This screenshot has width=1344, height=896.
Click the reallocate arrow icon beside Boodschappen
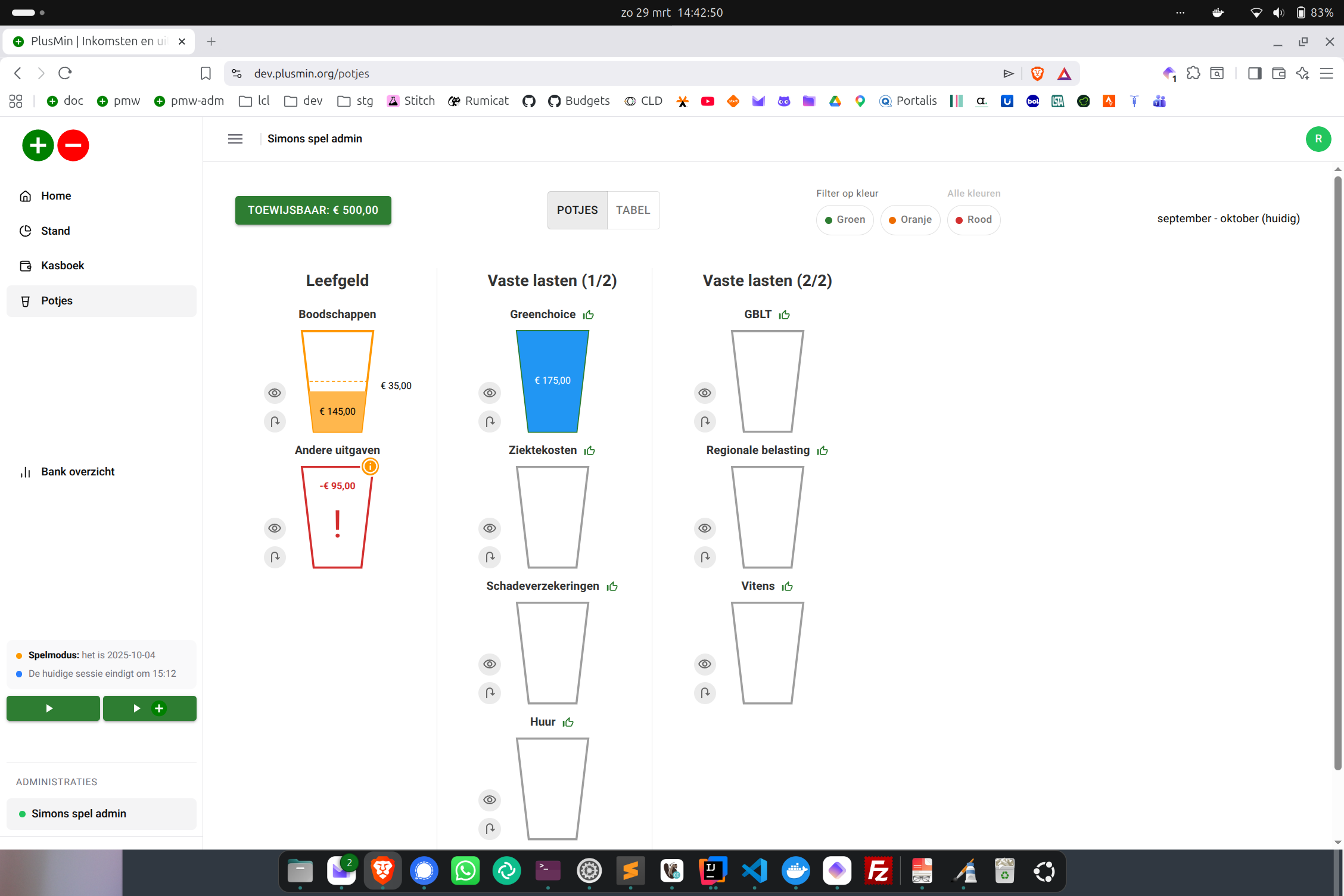(x=275, y=422)
